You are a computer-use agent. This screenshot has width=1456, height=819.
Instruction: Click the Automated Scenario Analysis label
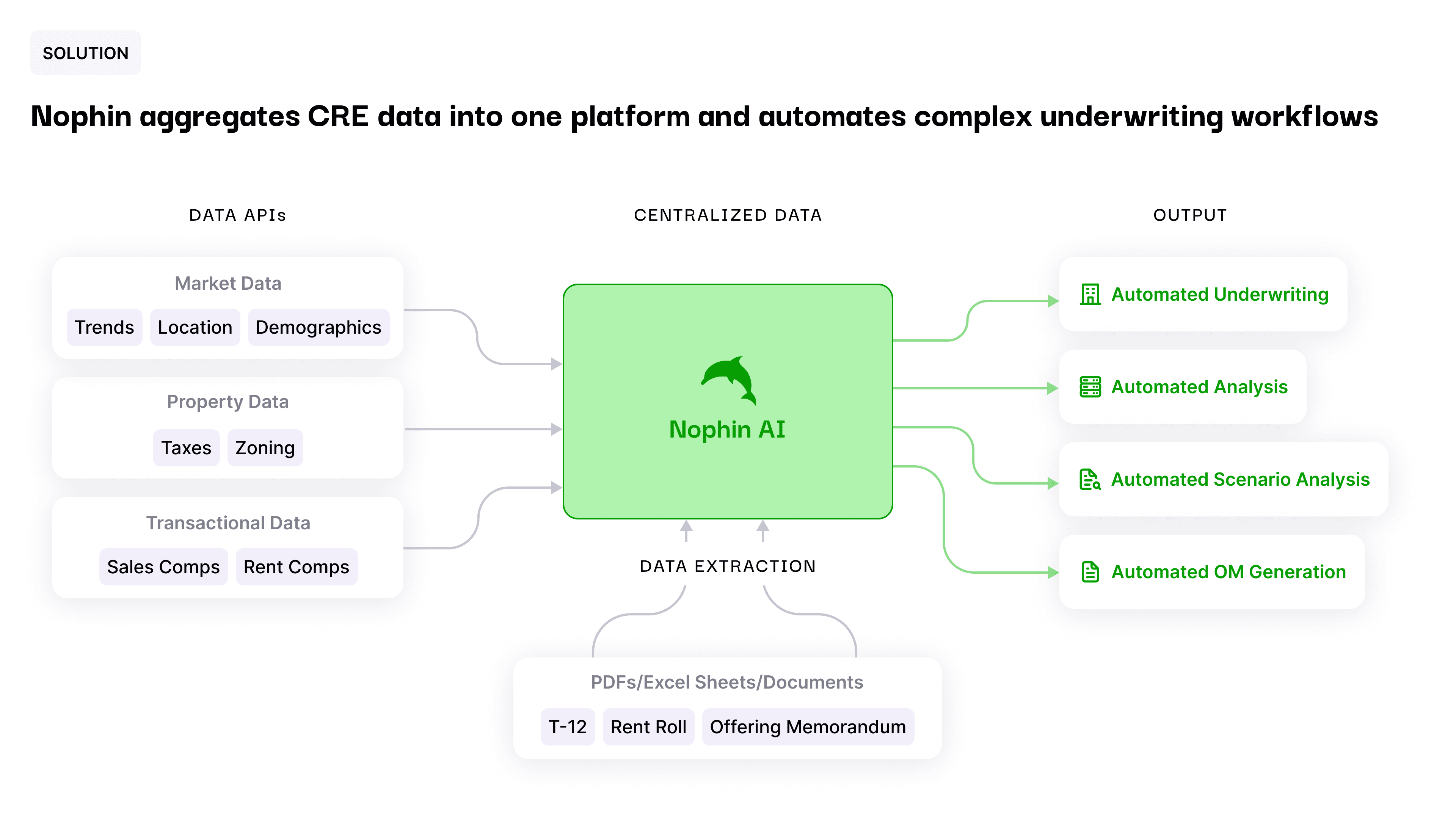(x=1240, y=479)
